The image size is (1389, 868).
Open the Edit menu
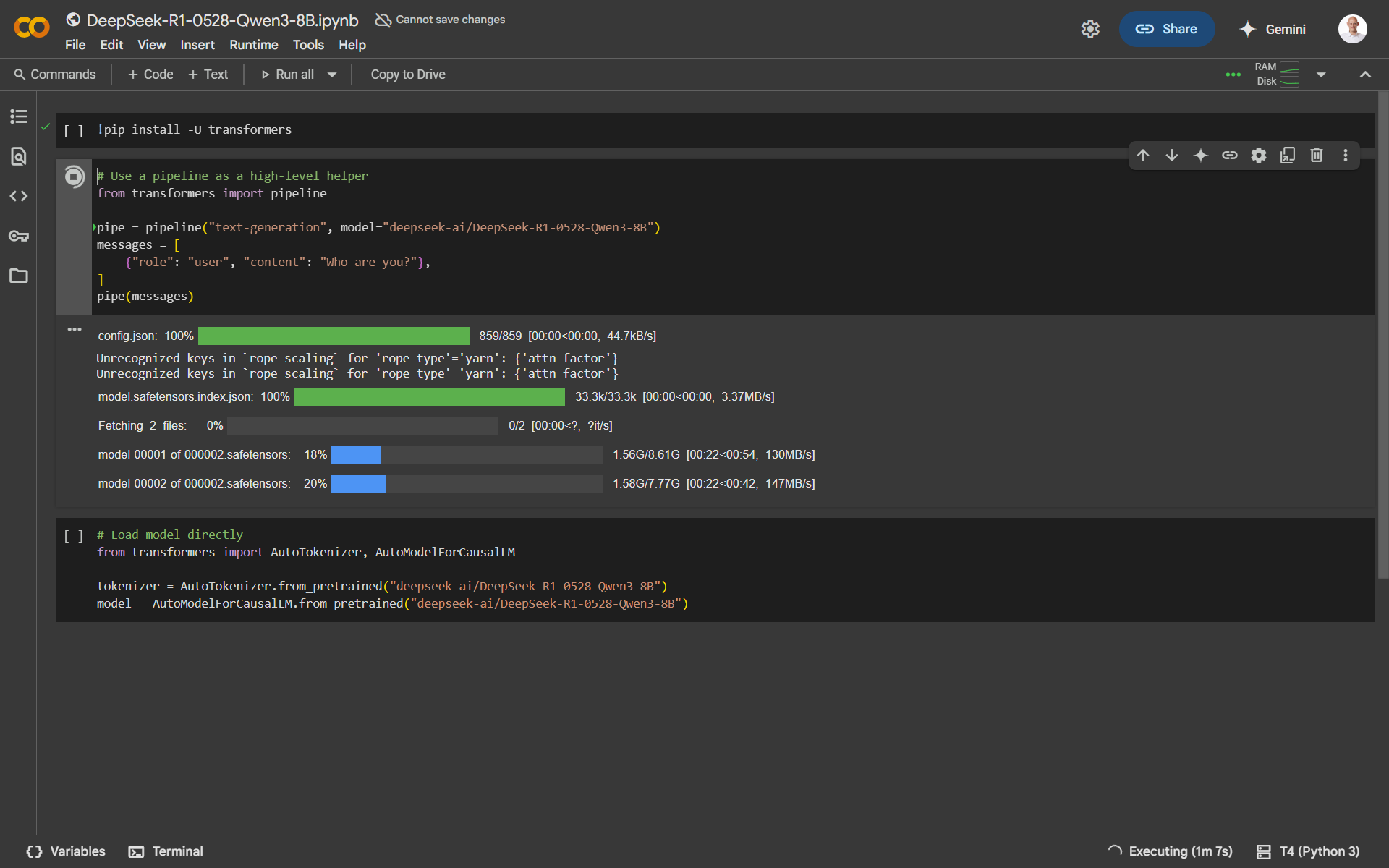pyautogui.click(x=111, y=45)
